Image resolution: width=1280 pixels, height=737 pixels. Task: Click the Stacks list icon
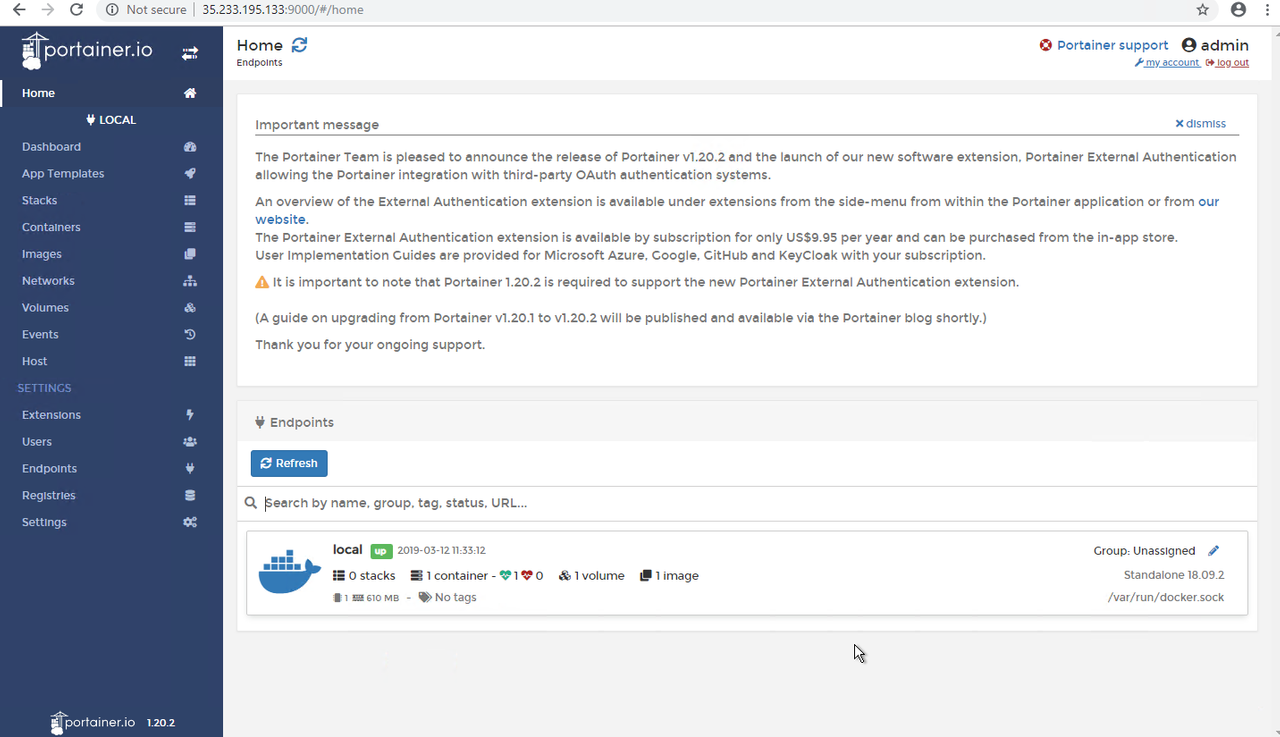pos(190,201)
